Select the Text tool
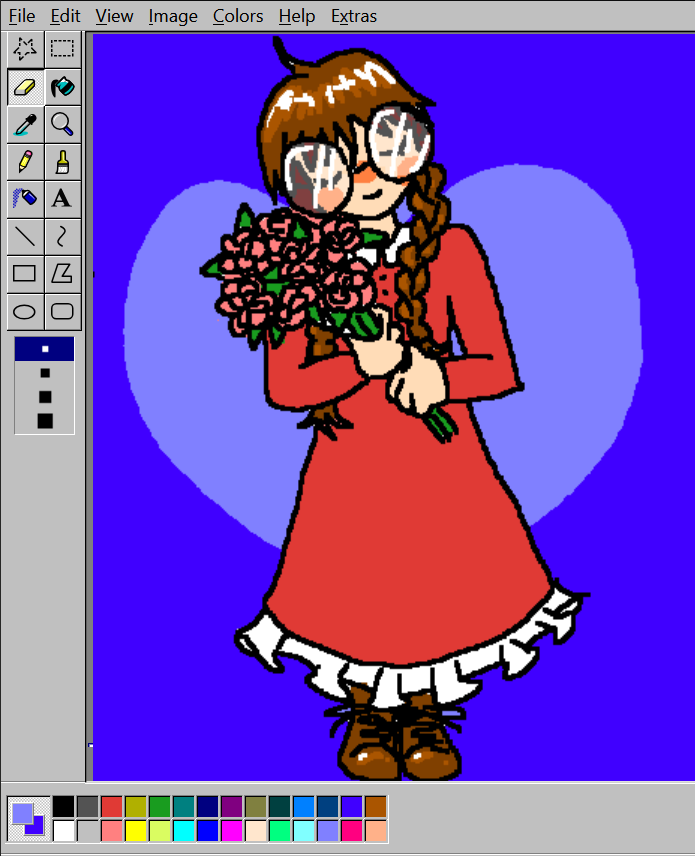Image resolution: width=695 pixels, height=856 pixels. tap(62, 199)
